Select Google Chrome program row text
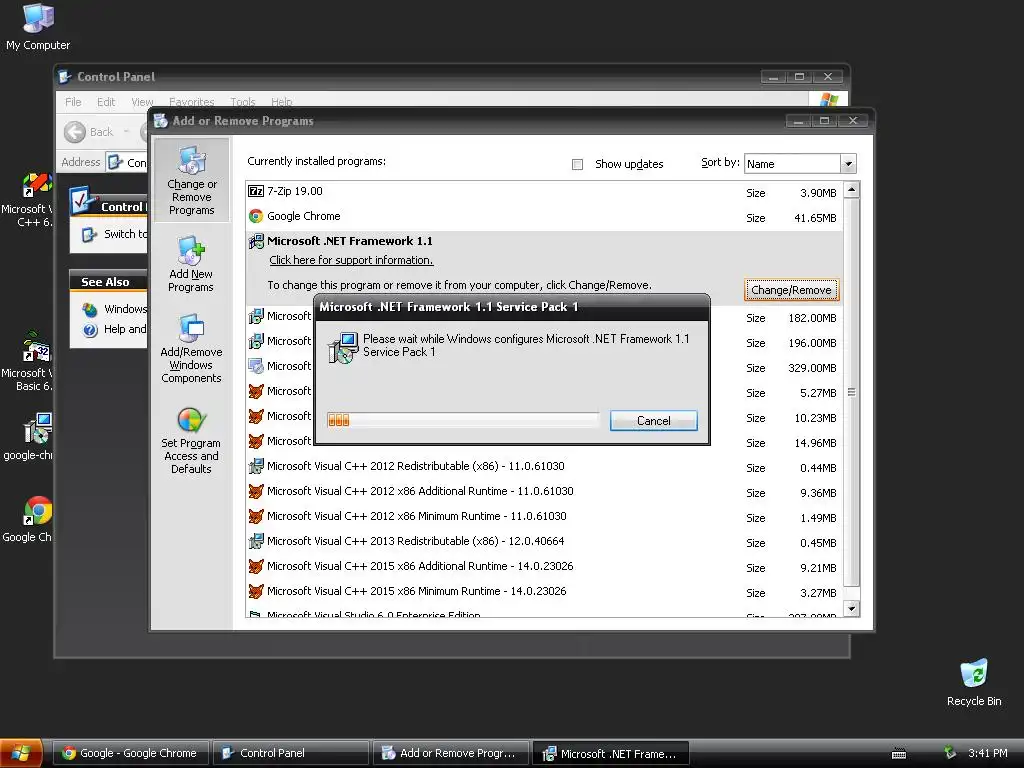 [304, 216]
